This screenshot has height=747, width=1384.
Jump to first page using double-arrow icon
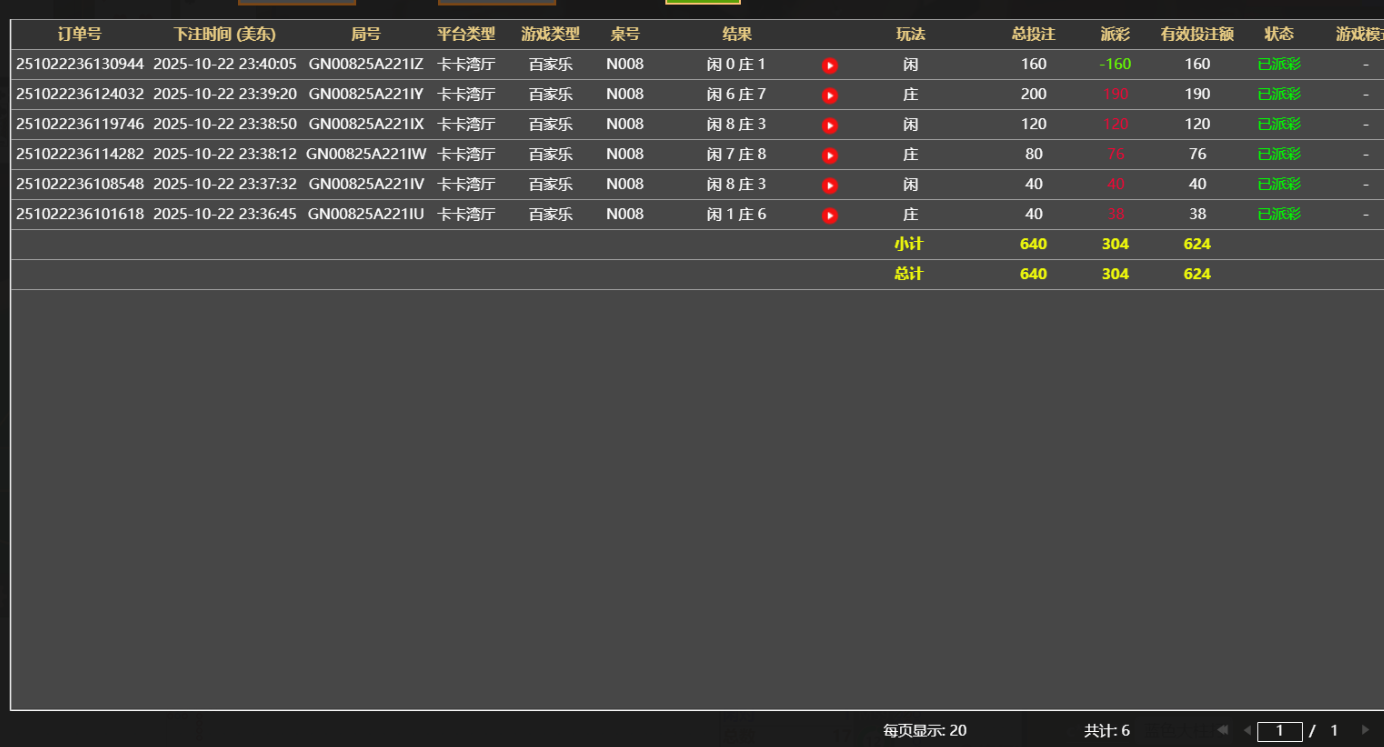tap(1221, 730)
